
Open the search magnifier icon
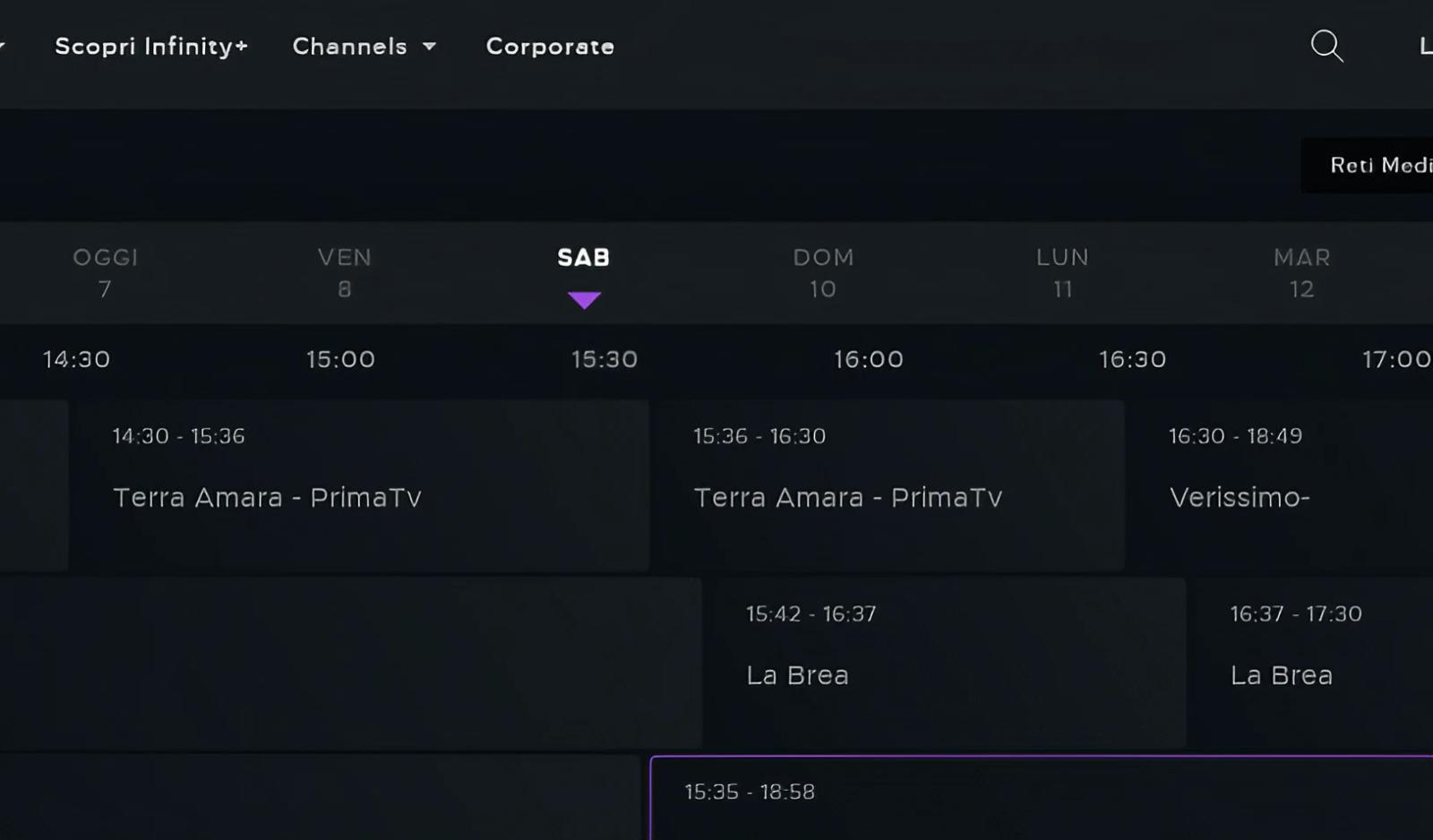1326,46
